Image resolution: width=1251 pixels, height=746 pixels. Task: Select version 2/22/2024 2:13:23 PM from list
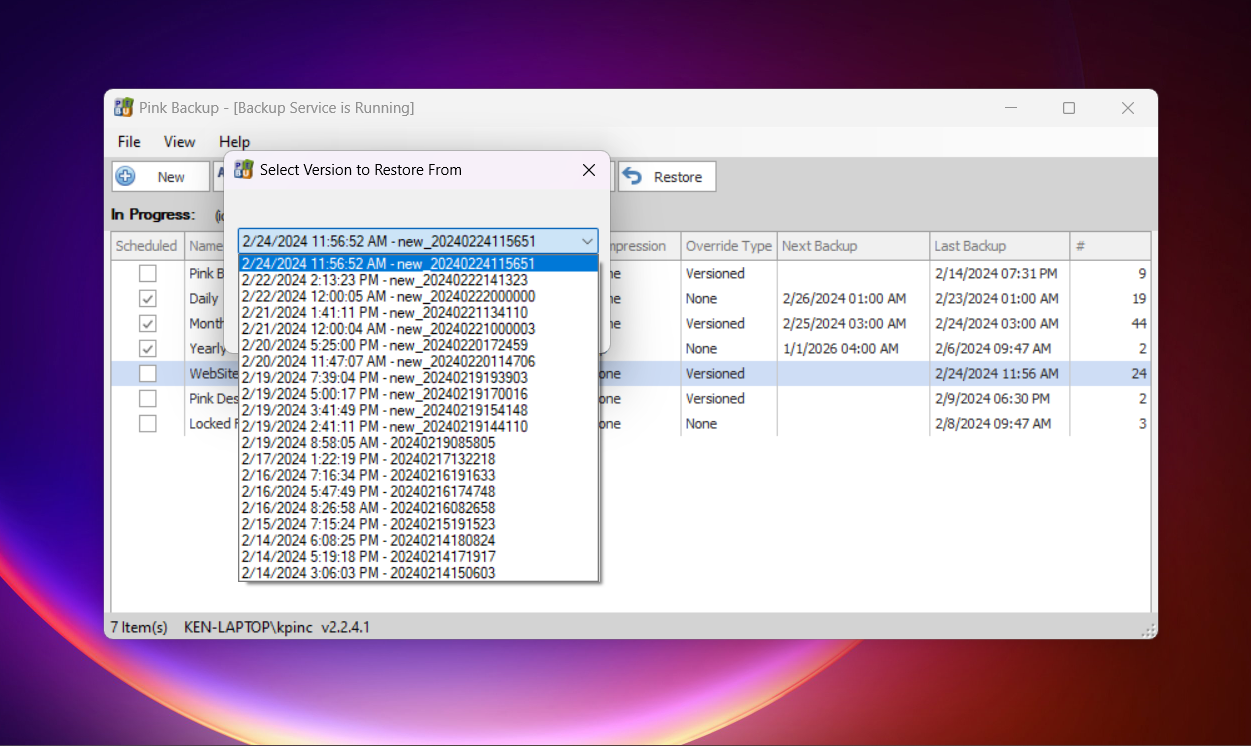(384, 280)
